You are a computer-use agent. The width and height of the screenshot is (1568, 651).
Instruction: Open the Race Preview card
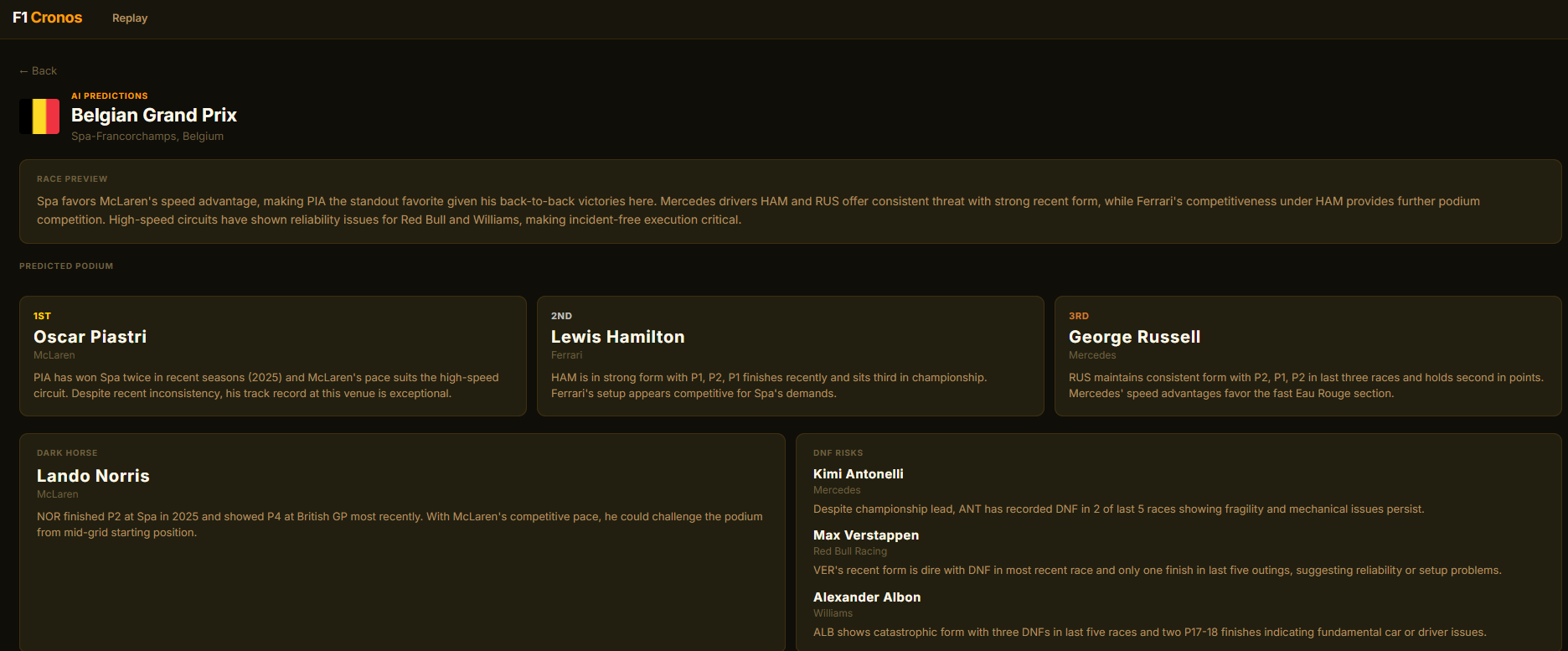pos(790,202)
